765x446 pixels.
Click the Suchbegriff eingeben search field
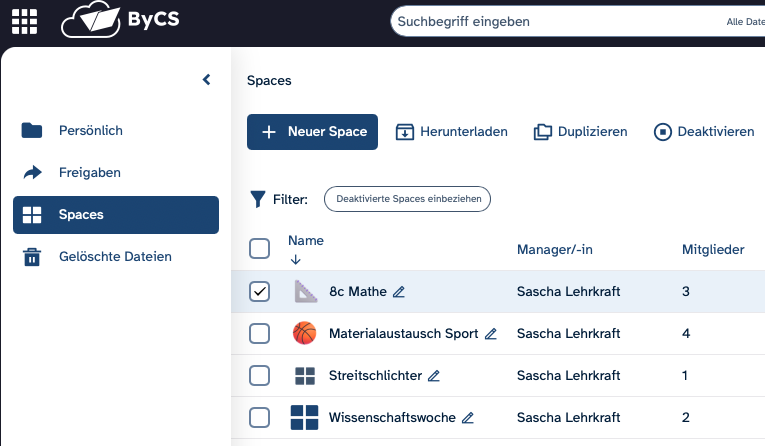click(550, 22)
